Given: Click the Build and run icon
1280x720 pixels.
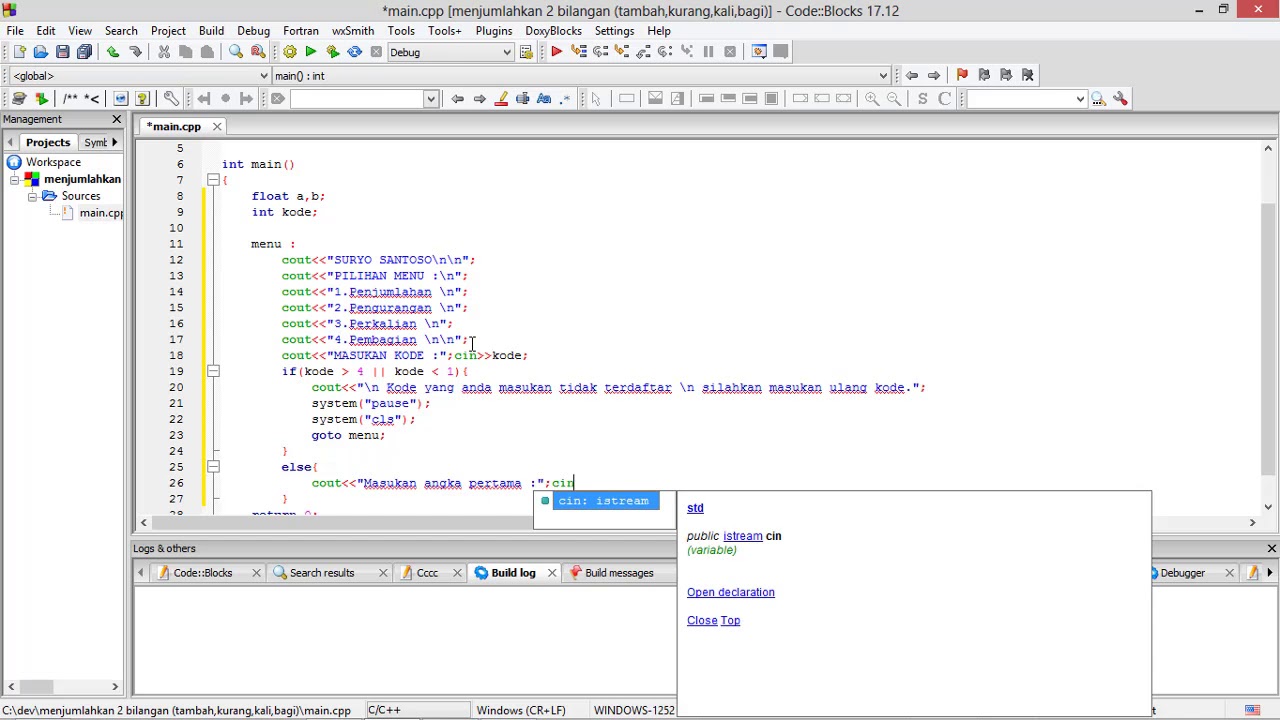Looking at the screenshot, I should pyautogui.click(x=333, y=52).
